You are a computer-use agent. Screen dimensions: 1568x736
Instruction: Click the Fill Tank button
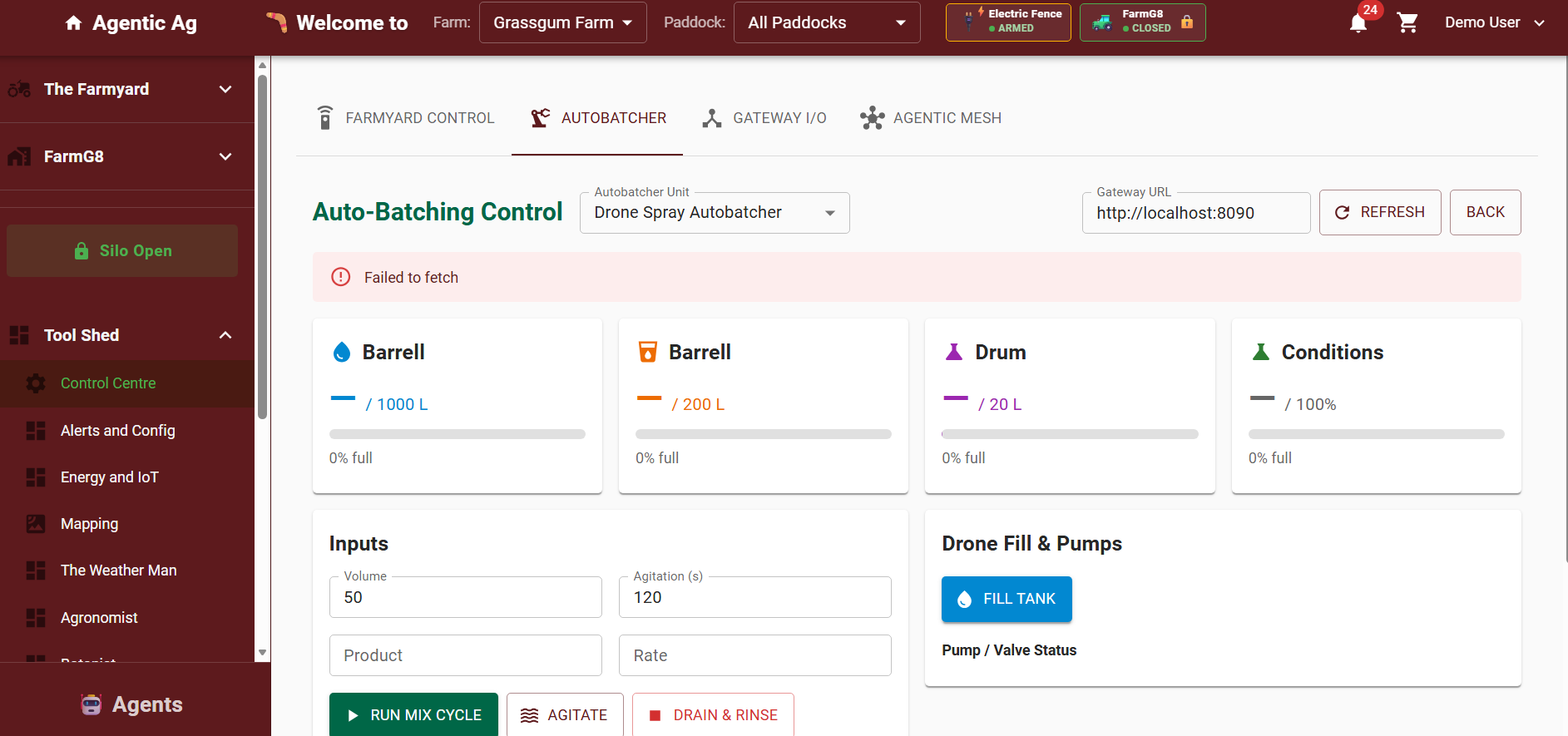click(1007, 599)
